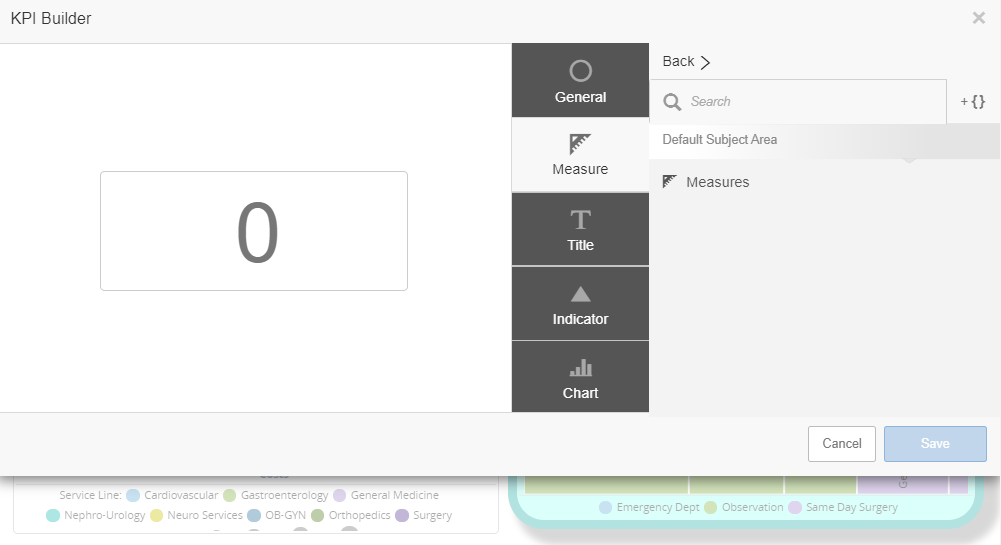Screen dimensions: 1001x545
Task: Click the Cancel button
Action: [x=841, y=444]
